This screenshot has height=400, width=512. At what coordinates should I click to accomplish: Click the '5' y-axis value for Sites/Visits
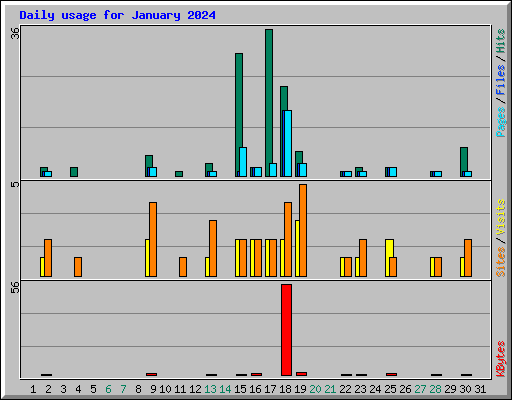[15, 184]
